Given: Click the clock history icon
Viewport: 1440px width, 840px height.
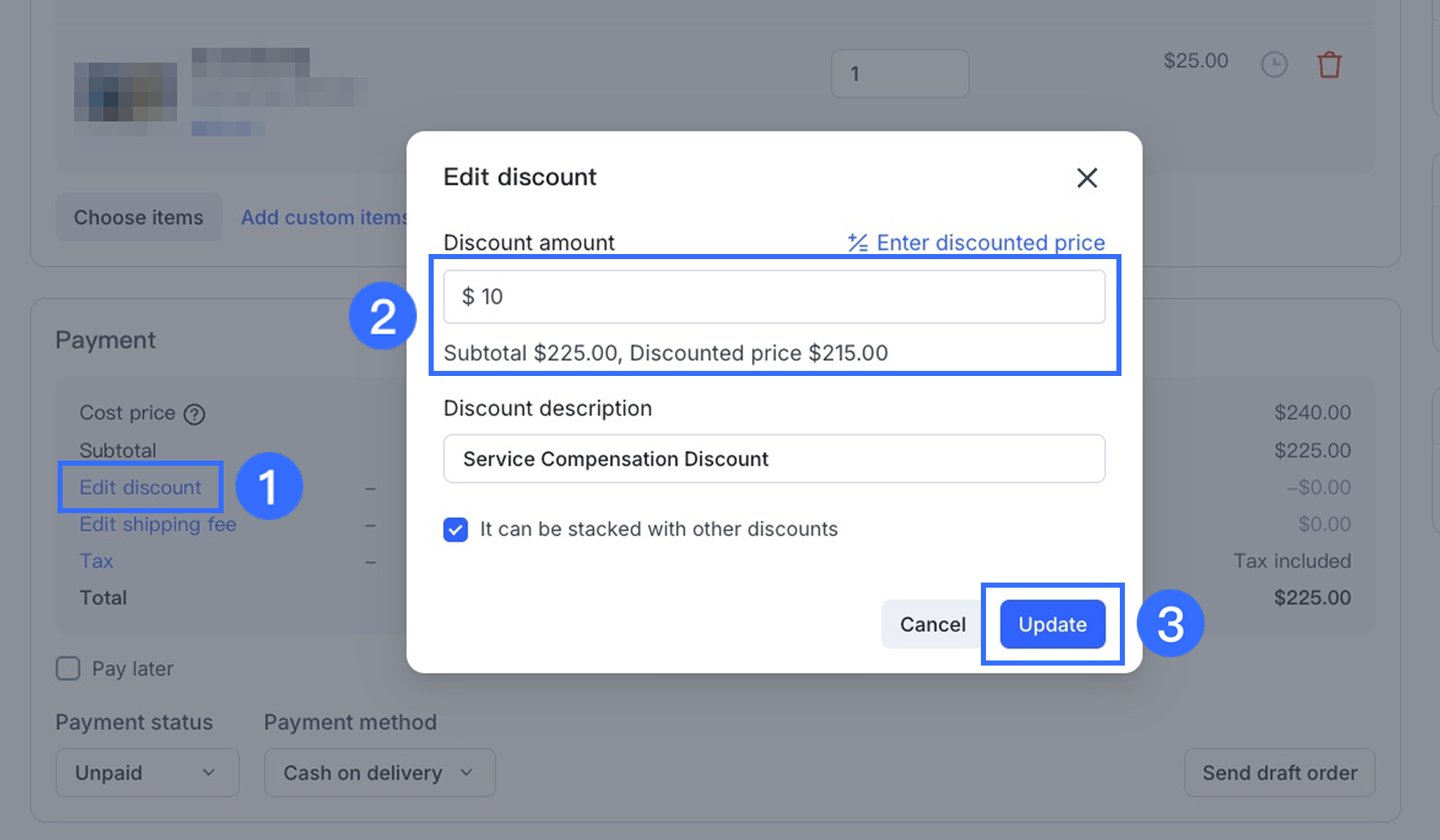Looking at the screenshot, I should pyautogui.click(x=1274, y=64).
